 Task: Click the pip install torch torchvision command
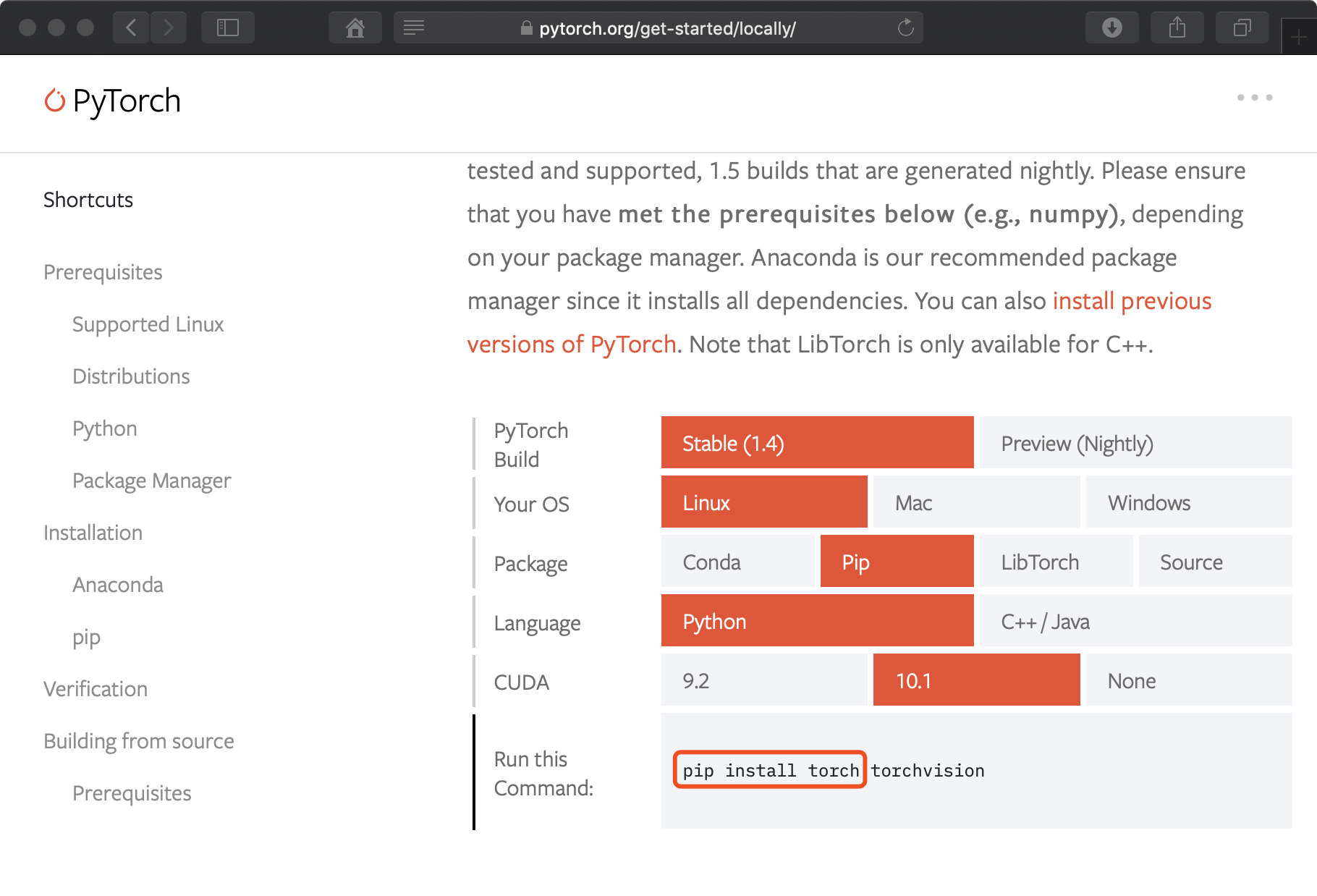834,771
